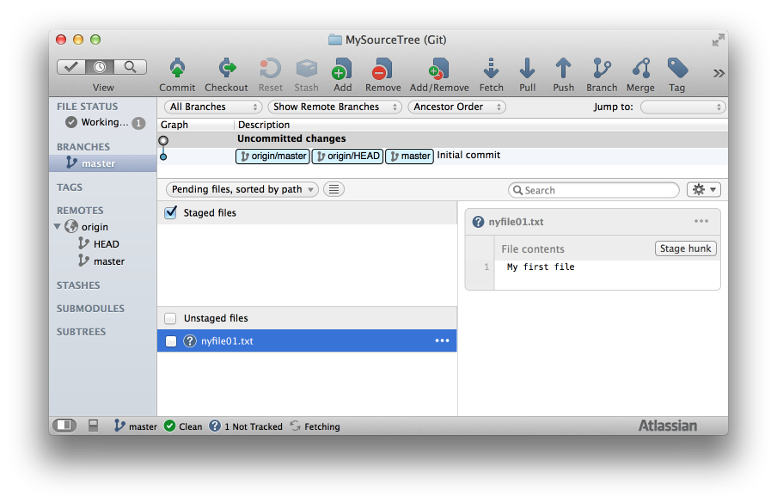This screenshot has width=777, height=503.
Task: Toggle the sidebar button in the status bar
Action: point(64,425)
